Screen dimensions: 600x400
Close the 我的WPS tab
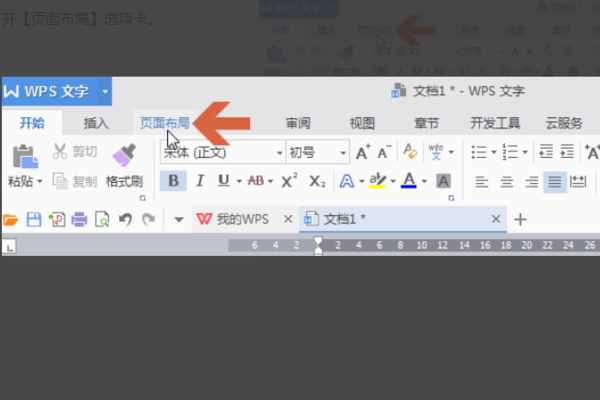(x=288, y=219)
